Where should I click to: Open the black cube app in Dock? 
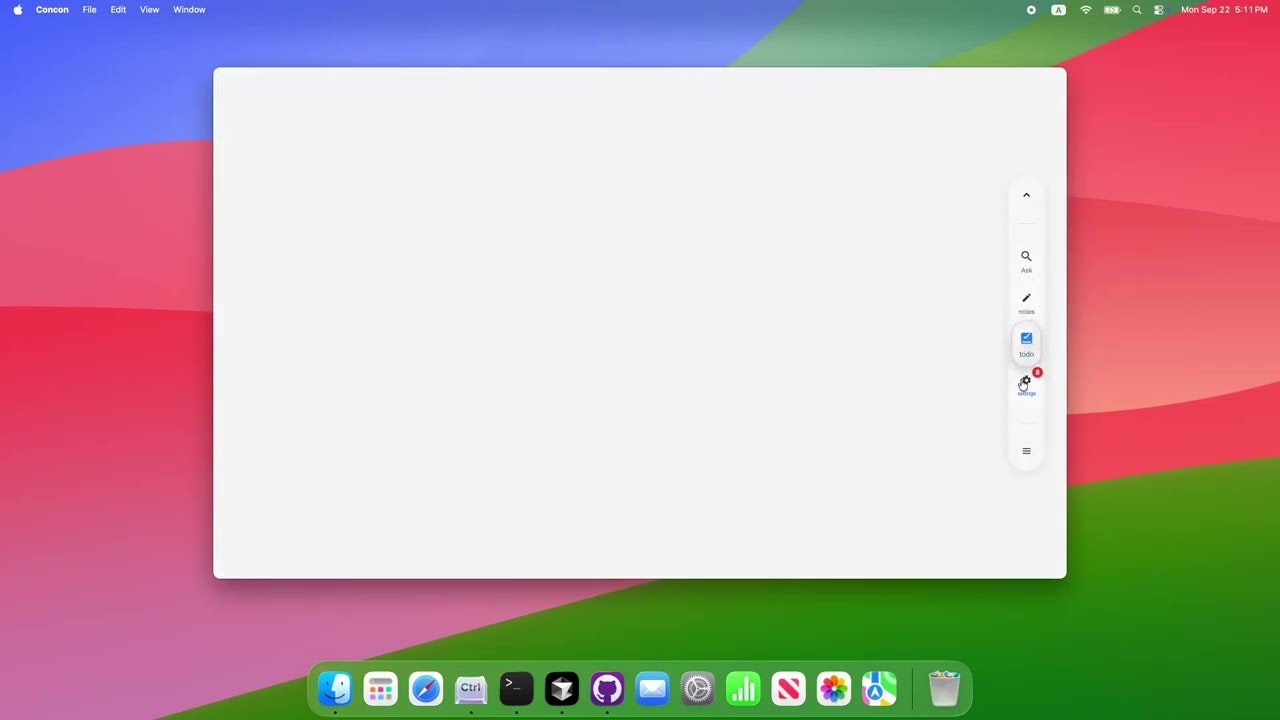[562, 688]
